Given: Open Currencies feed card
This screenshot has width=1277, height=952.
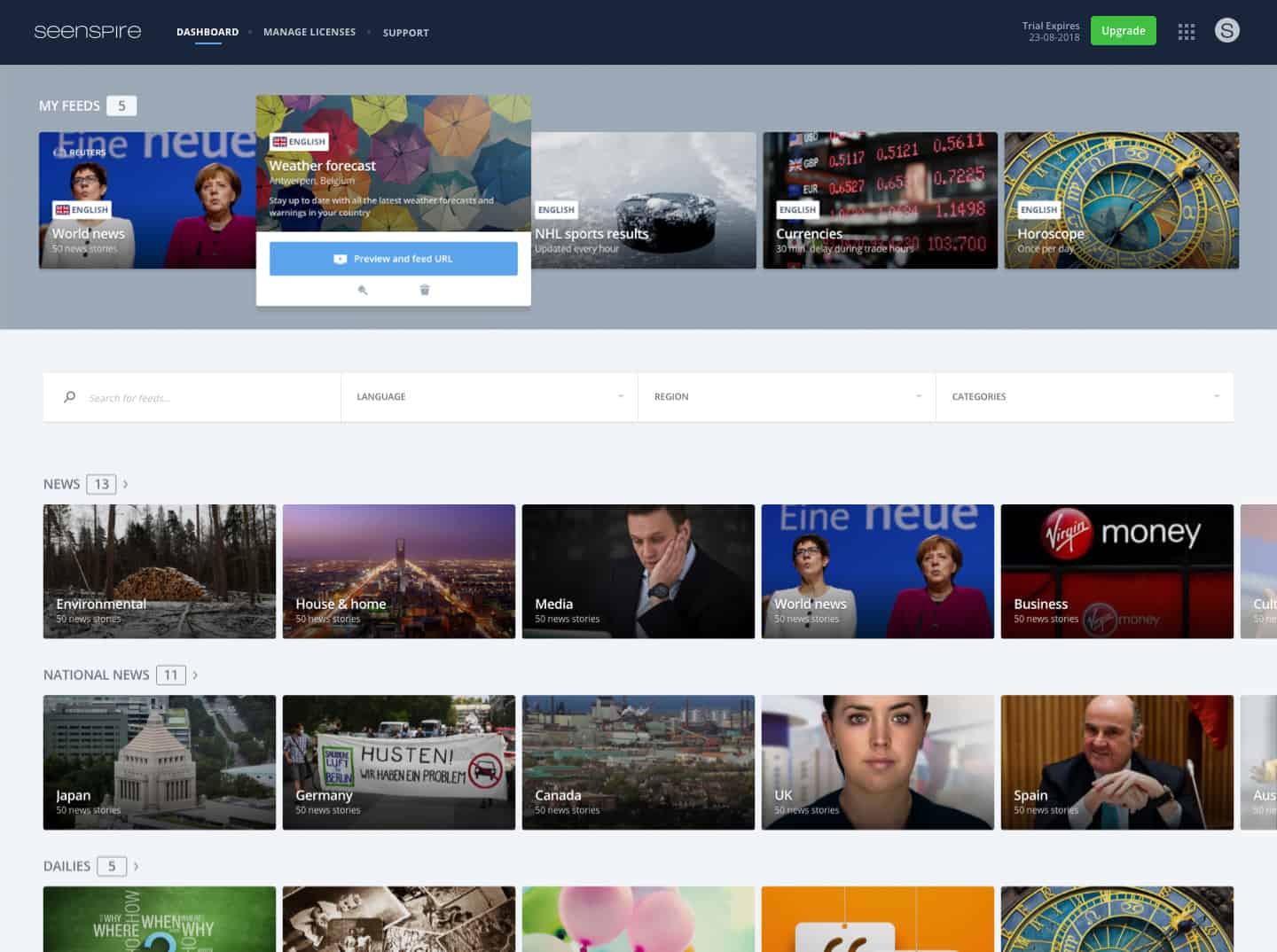Looking at the screenshot, I should tap(880, 200).
